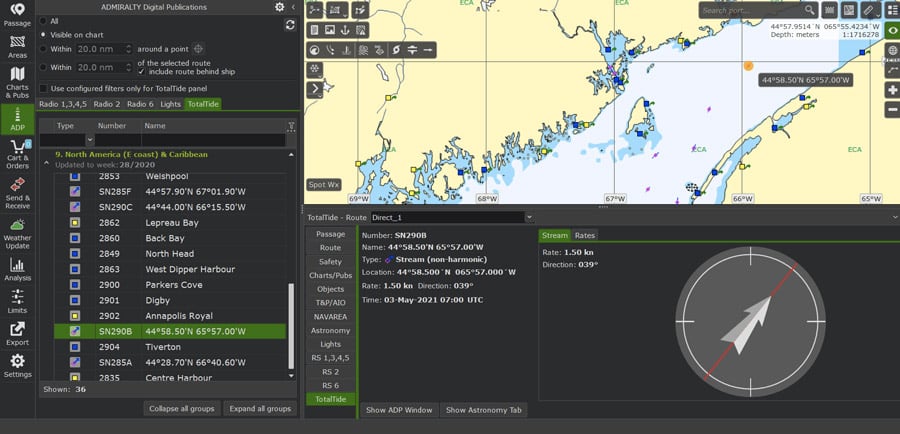Select Within range around a point option
Viewport: 900px width, 434px height.
click(43, 49)
